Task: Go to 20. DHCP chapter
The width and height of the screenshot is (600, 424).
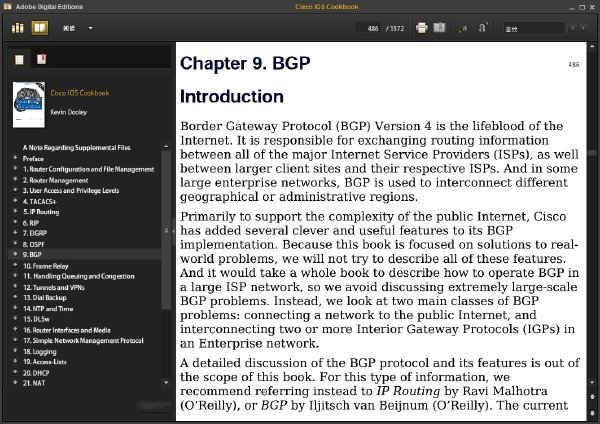Action: pyautogui.click(x=36, y=373)
